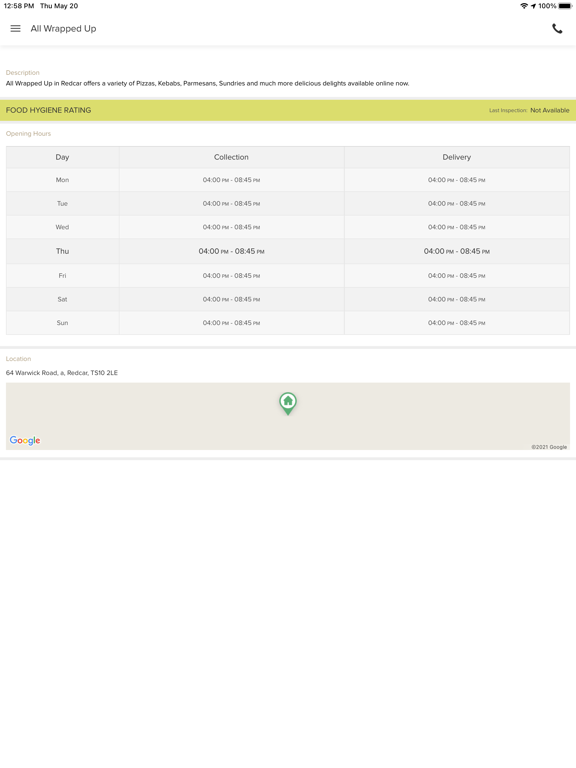Click Not Available last inspection text
576x768 pixels.
point(550,110)
